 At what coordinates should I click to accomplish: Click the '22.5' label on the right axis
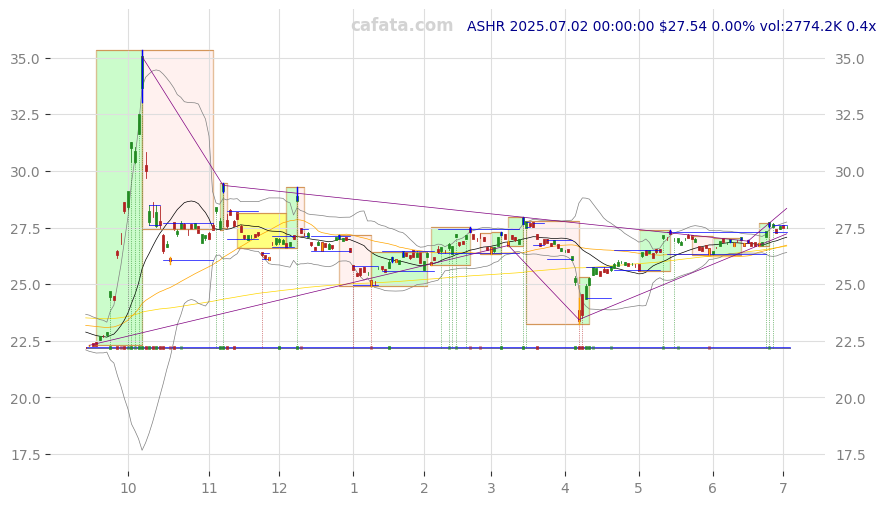point(850,342)
